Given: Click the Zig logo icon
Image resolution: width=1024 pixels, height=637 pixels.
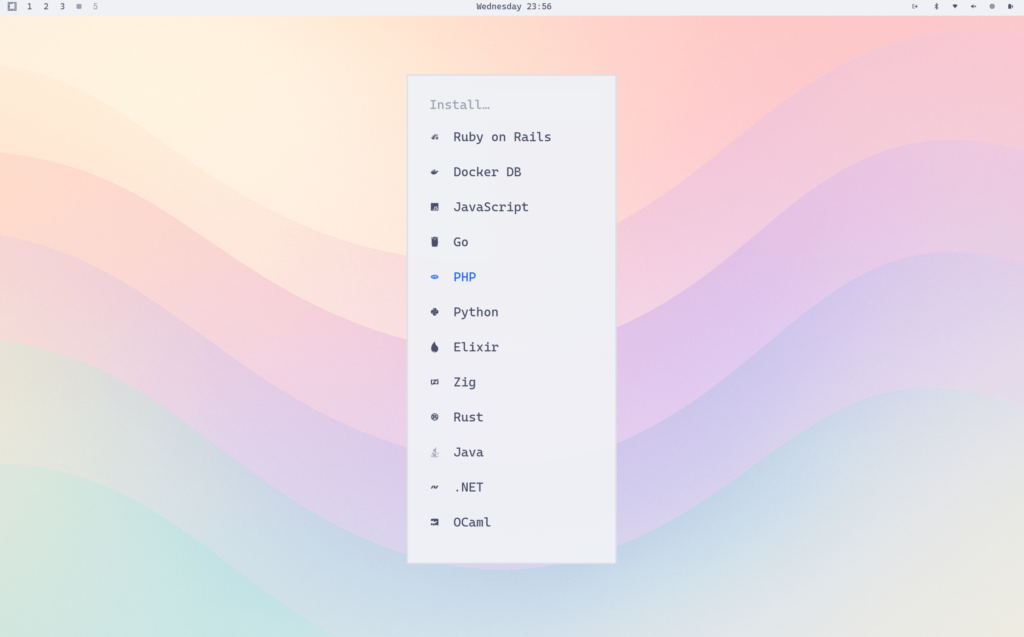Looking at the screenshot, I should [x=435, y=382].
